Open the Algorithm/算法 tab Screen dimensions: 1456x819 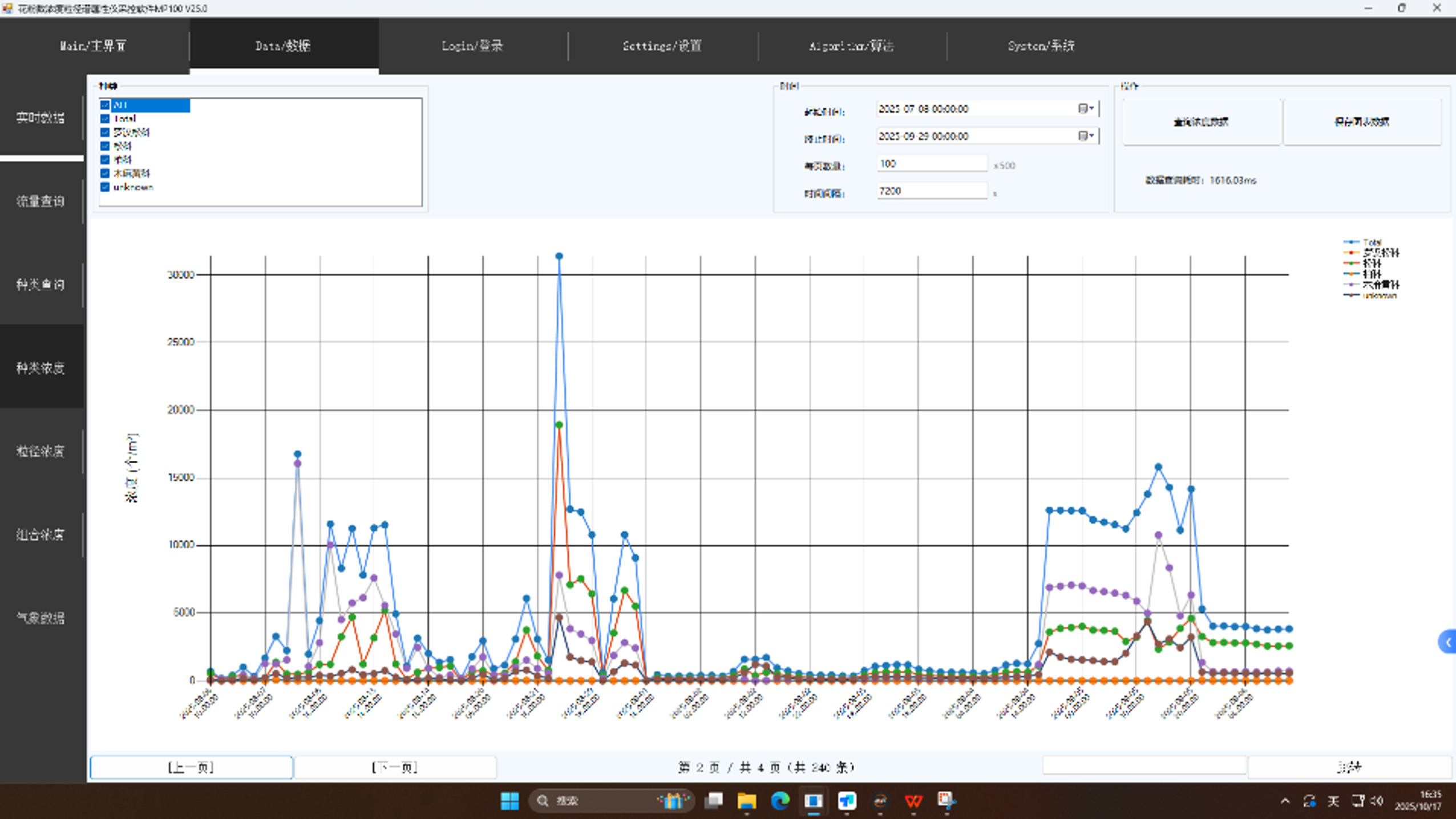coord(851,46)
